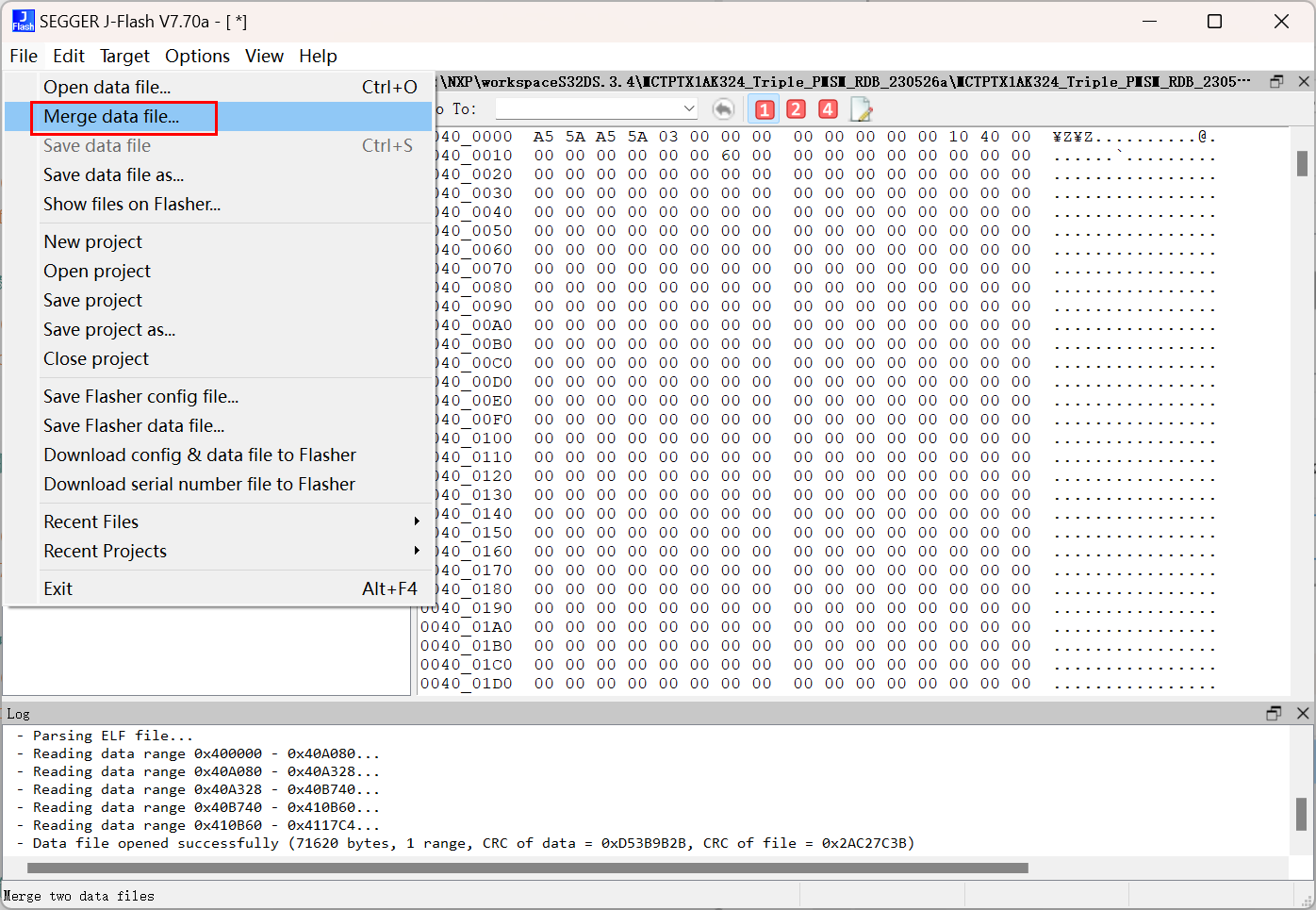The image size is (1316, 910).
Task: Switch to 2-byte view mode icon
Action: pyautogui.click(x=797, y=109)
